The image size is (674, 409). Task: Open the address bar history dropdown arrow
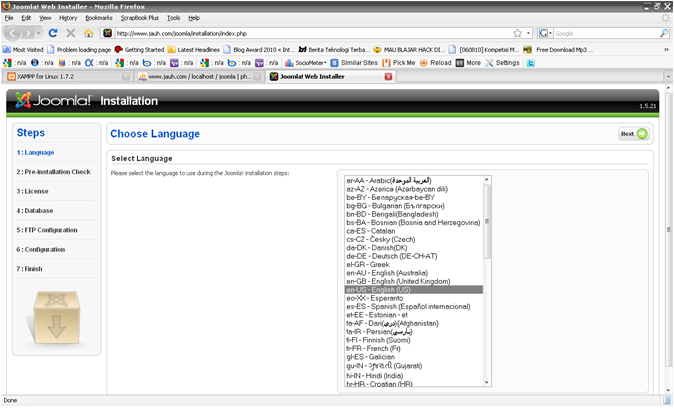528,33
